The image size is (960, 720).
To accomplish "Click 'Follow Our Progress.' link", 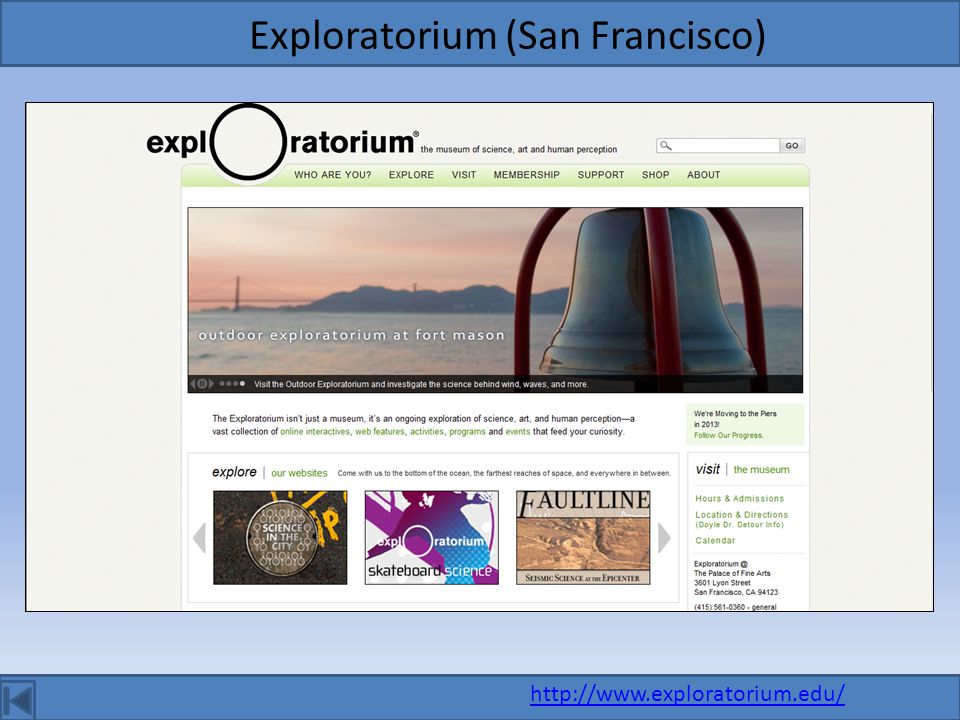I will (729, 435).
